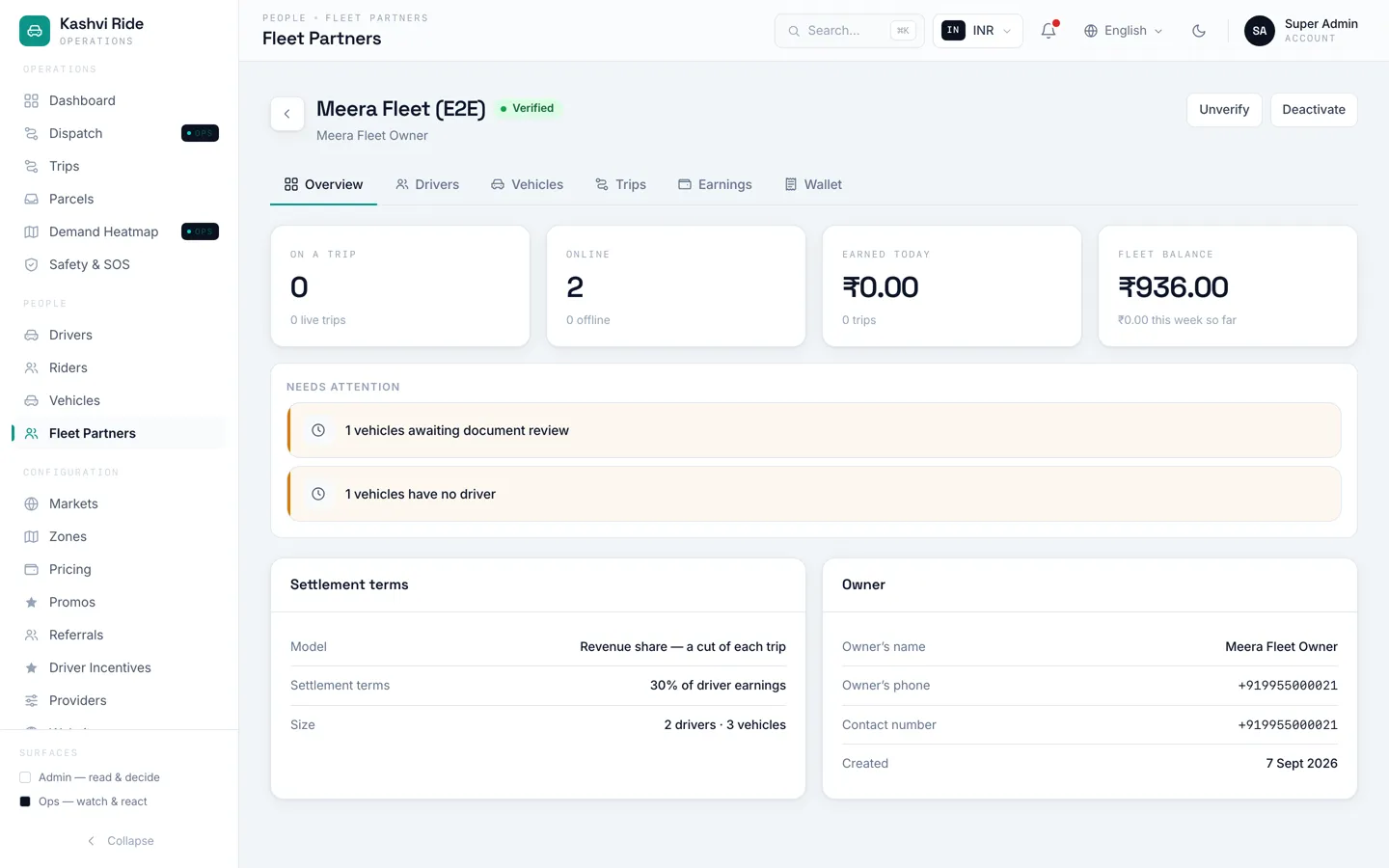Click the Promos star icon
The width and height of the screenshot is (1389, 868).
32,602
